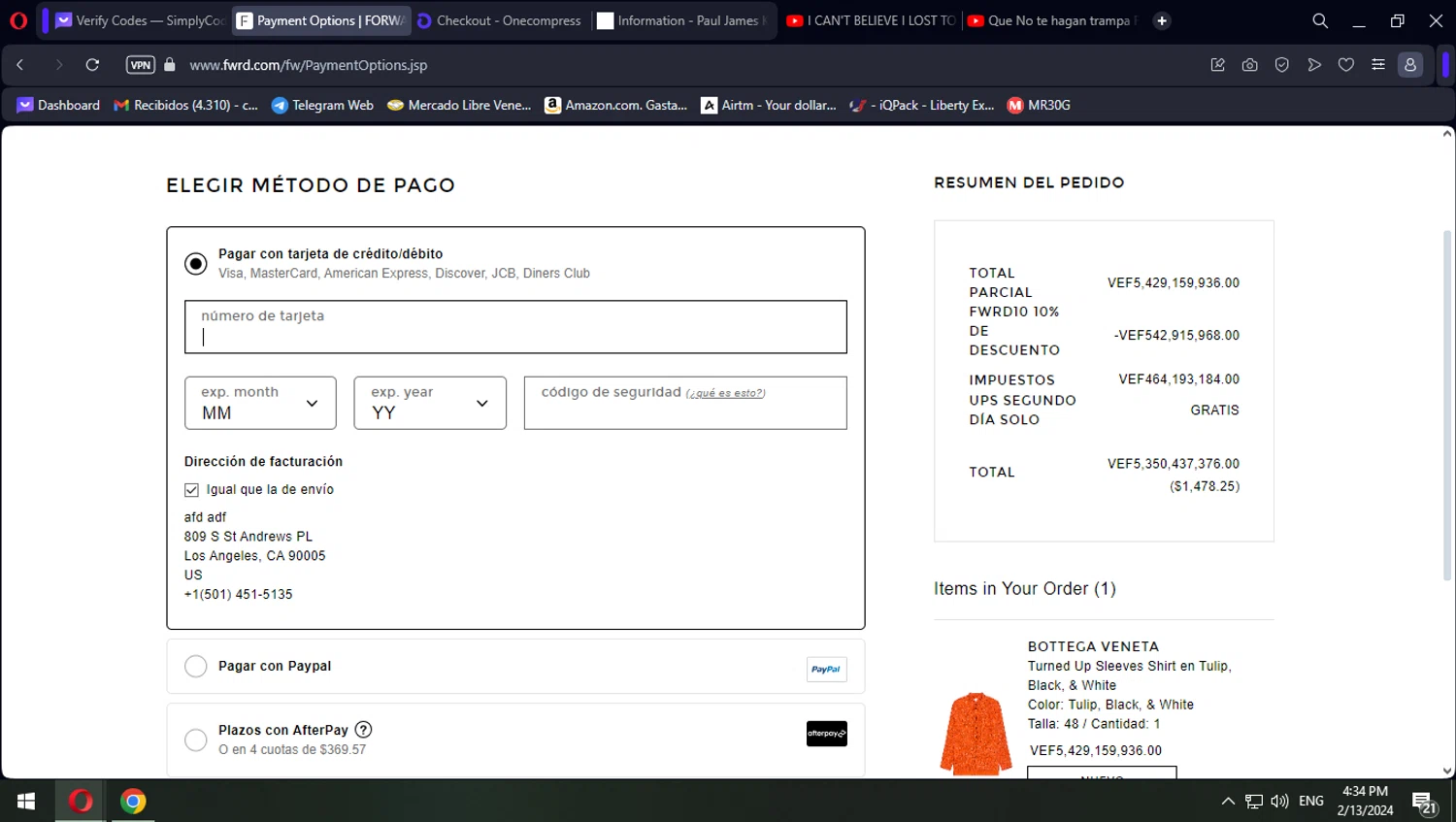Open the send/flow arrow icon in toolbar

click(x=1314, y=65)
